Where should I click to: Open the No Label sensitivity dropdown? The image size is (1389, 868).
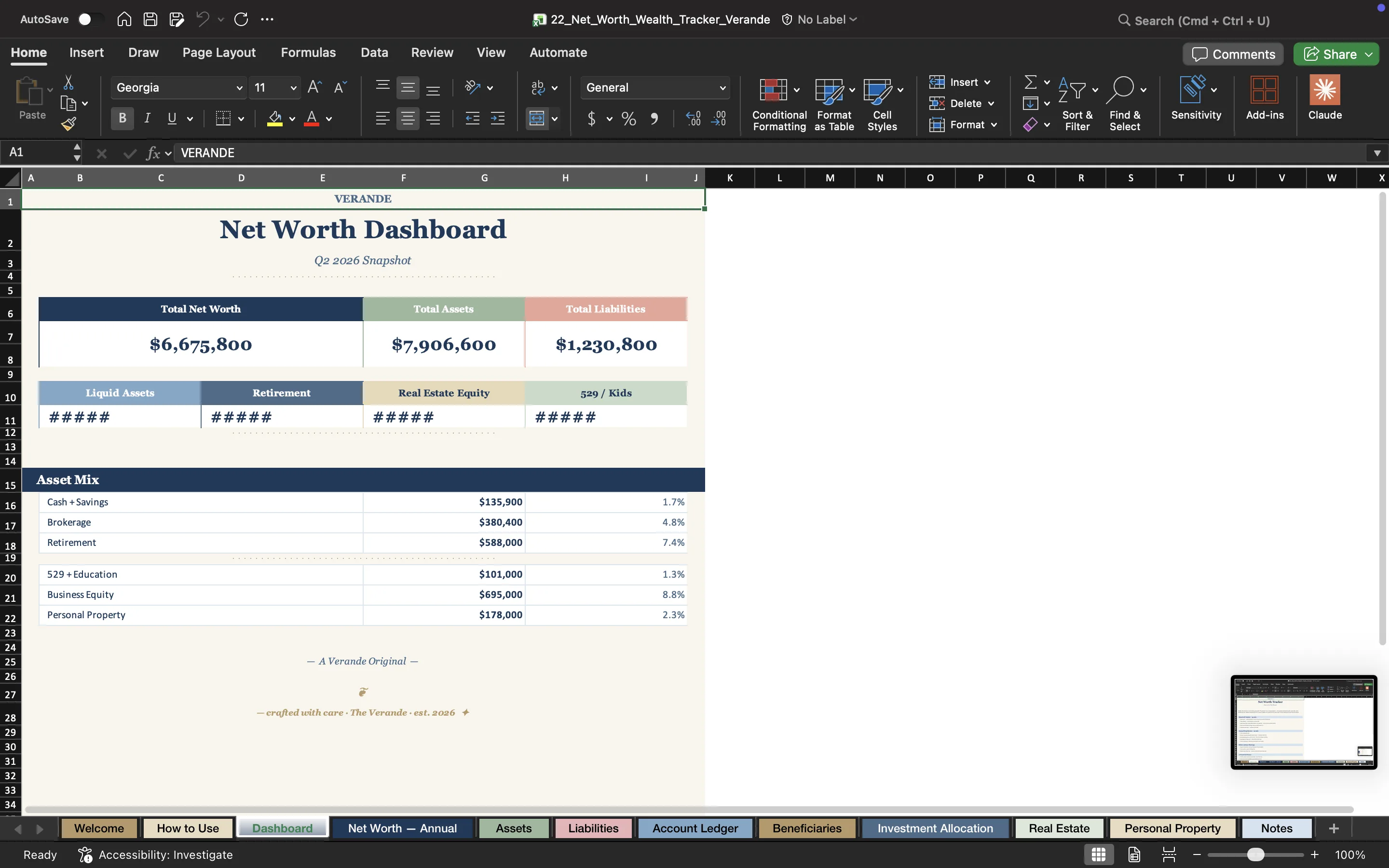[819, 19]
